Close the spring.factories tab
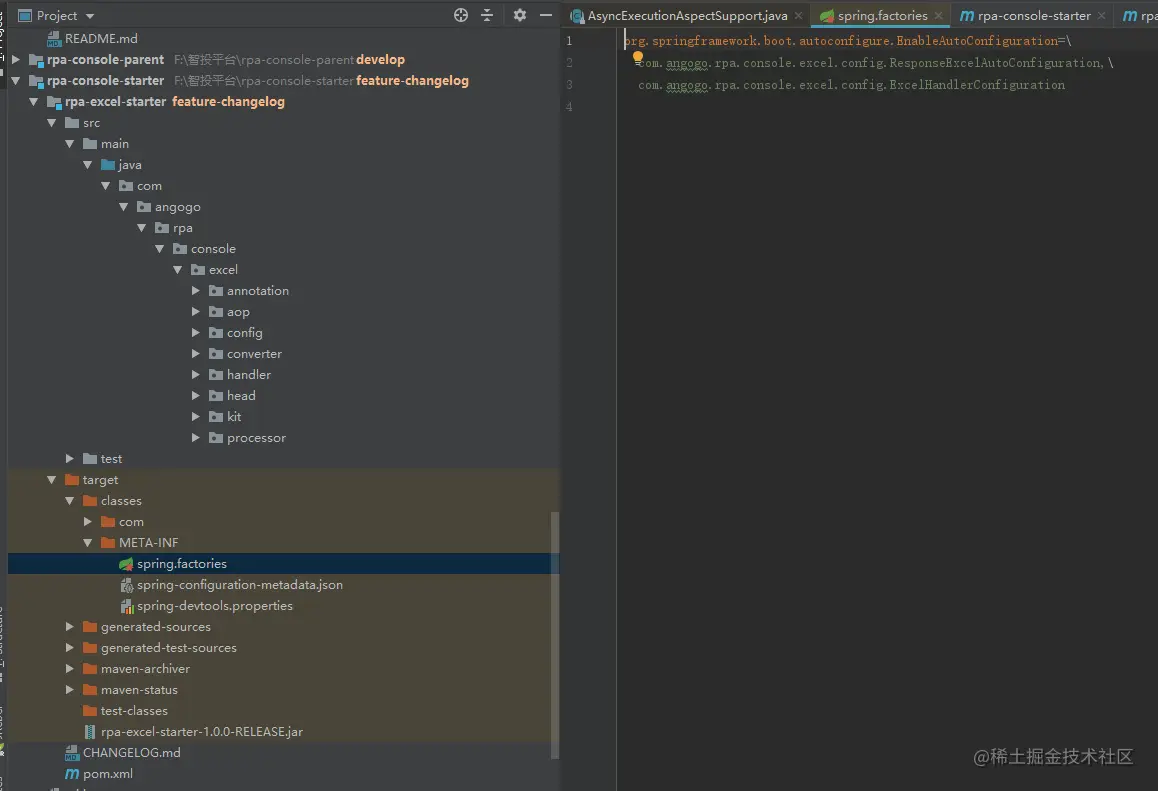This screenshot has width=1158, height=791. [938, 16]
